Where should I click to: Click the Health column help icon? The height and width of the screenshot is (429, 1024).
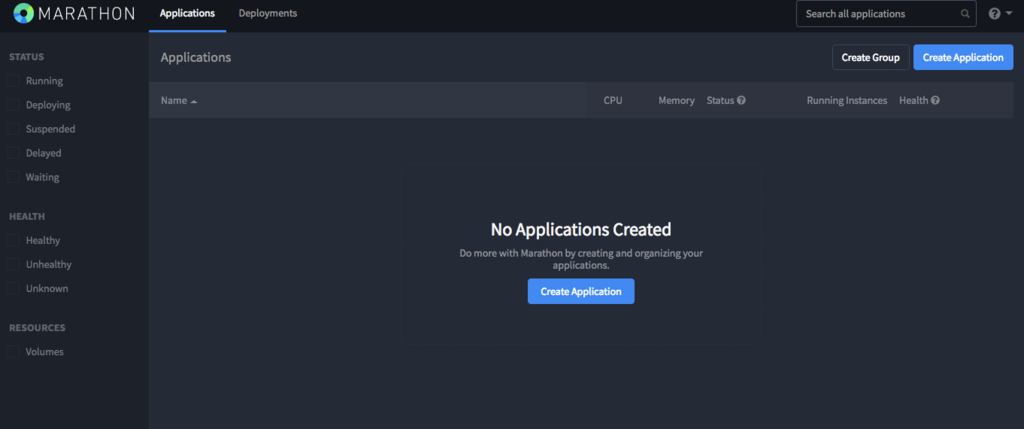tap(935, 101)
